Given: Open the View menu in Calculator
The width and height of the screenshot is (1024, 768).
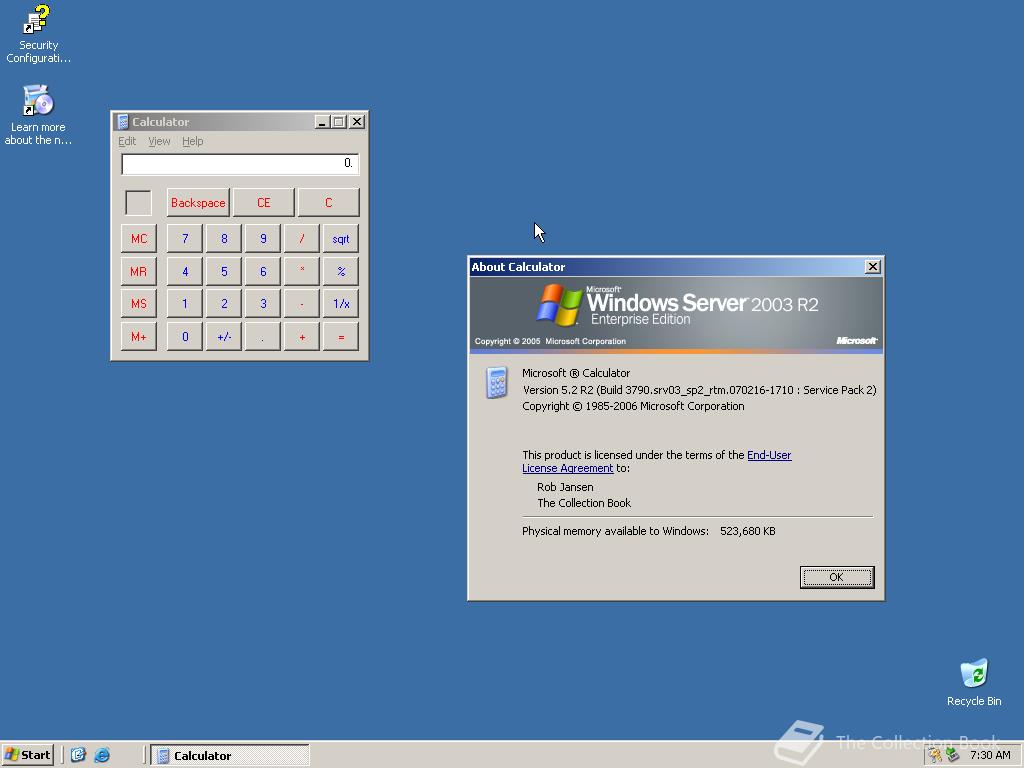Looking at the screenshot, I should tap(159, 141).
